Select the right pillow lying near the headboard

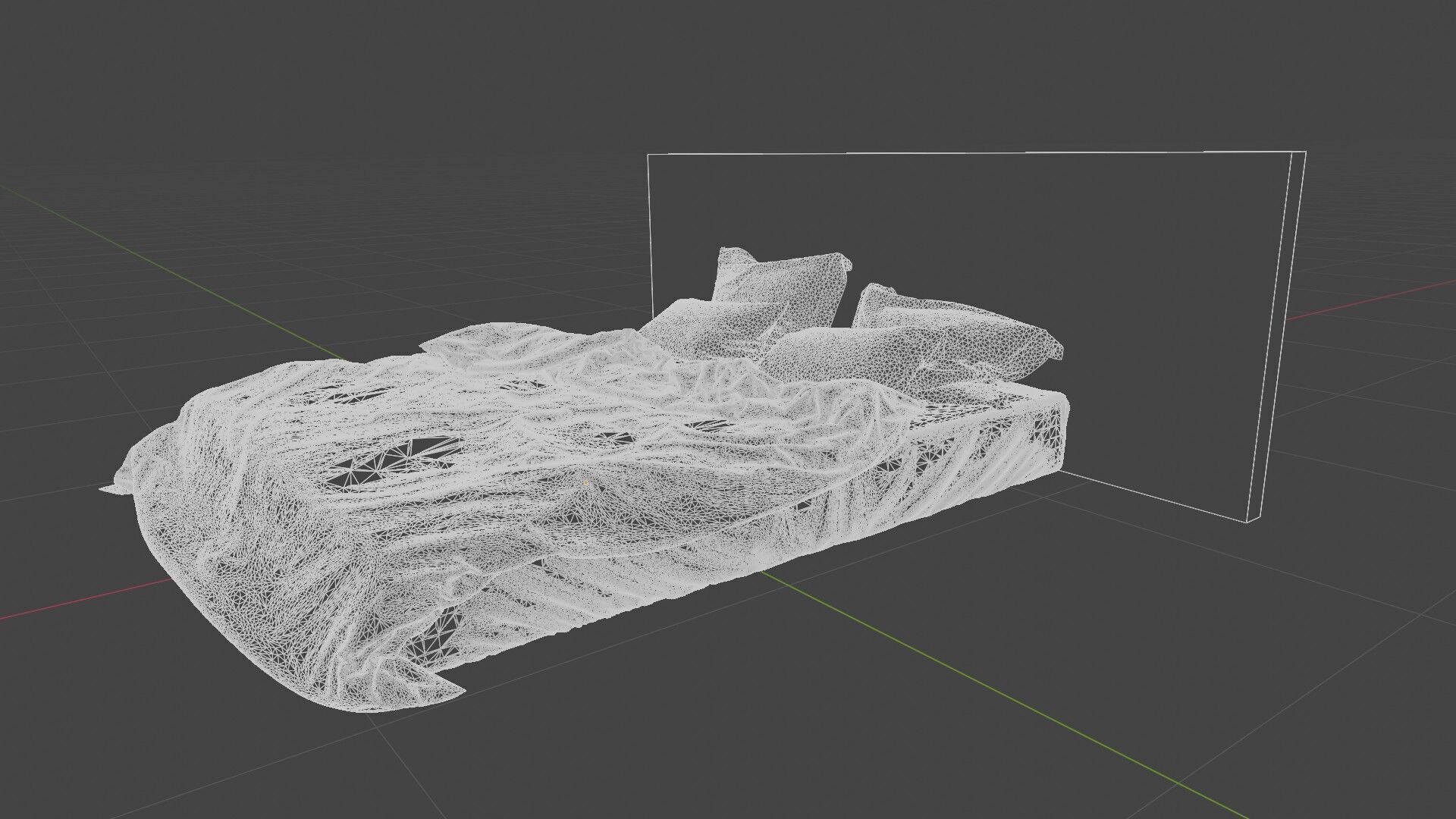click(957, 331)
